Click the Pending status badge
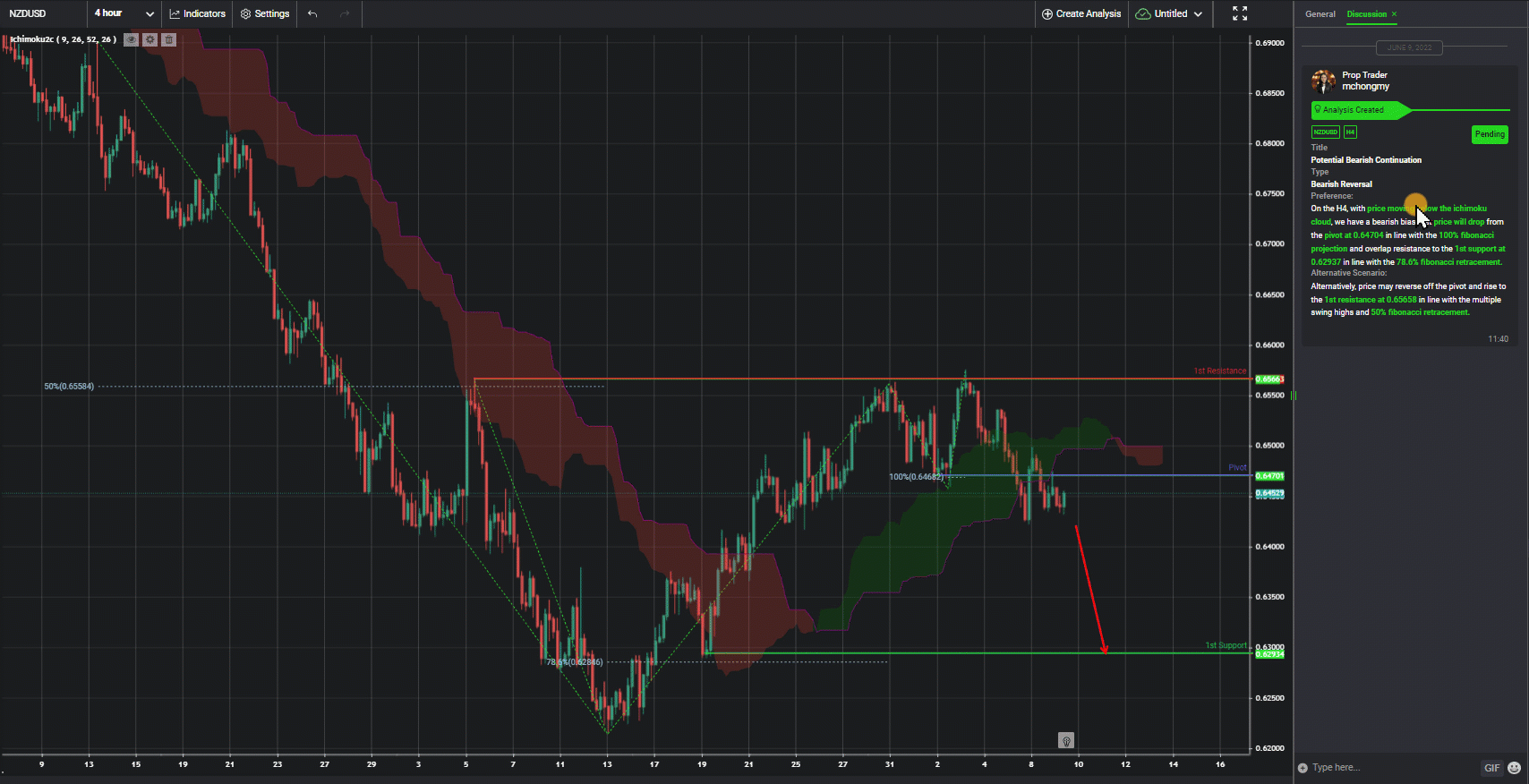The height and width of the screenshot is (784, 1529). tap(1490, 134)
